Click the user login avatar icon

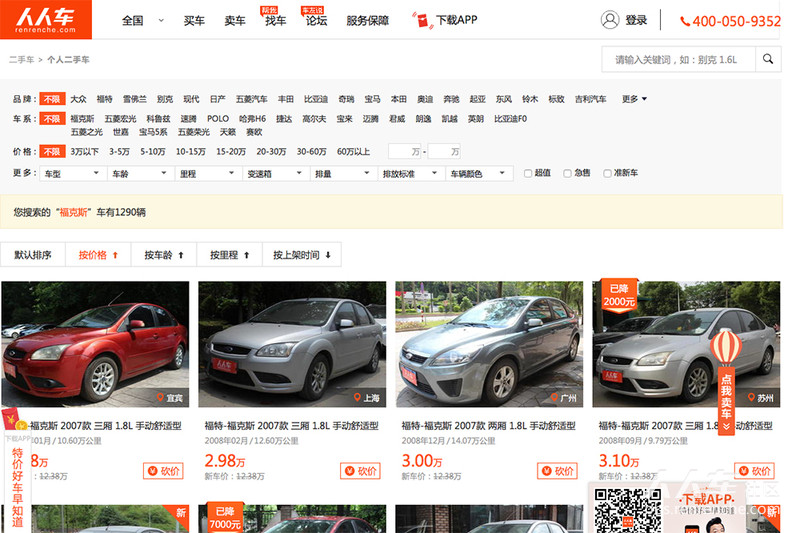(610, 20)
